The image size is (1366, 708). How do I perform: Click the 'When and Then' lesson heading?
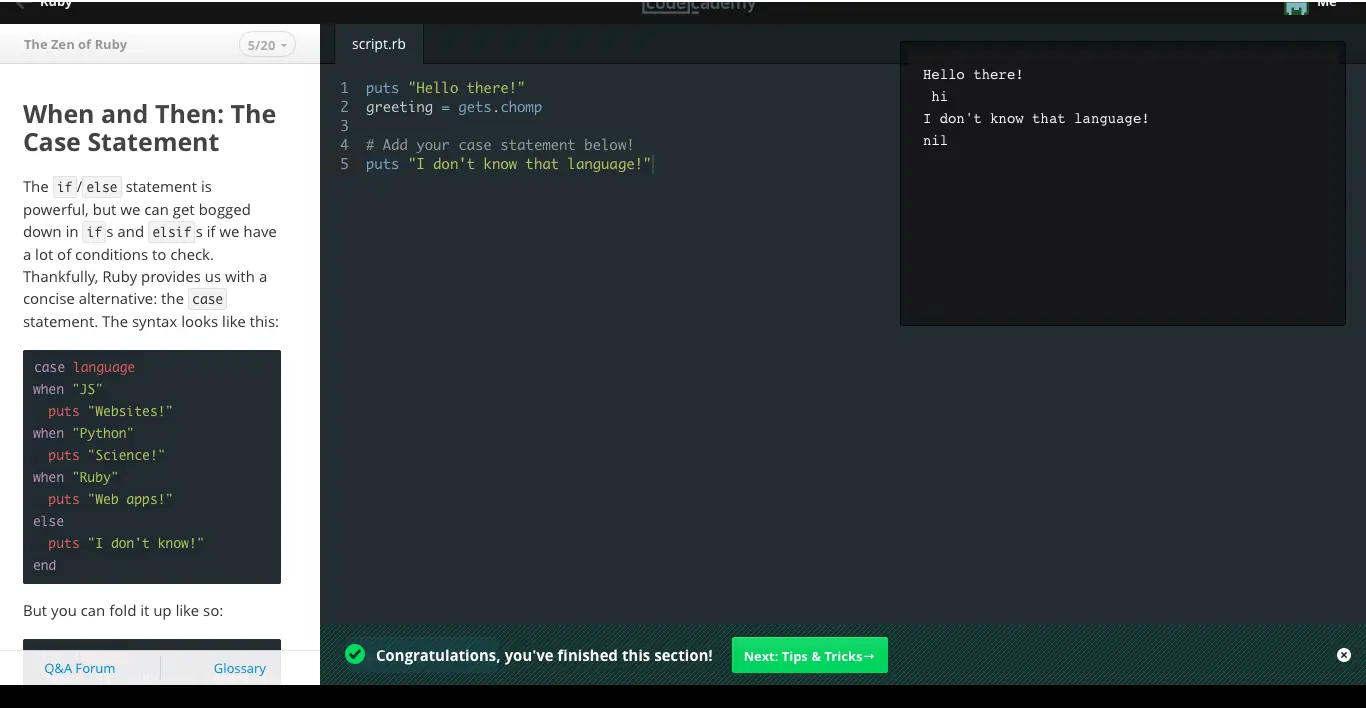(x=149, y=128)
